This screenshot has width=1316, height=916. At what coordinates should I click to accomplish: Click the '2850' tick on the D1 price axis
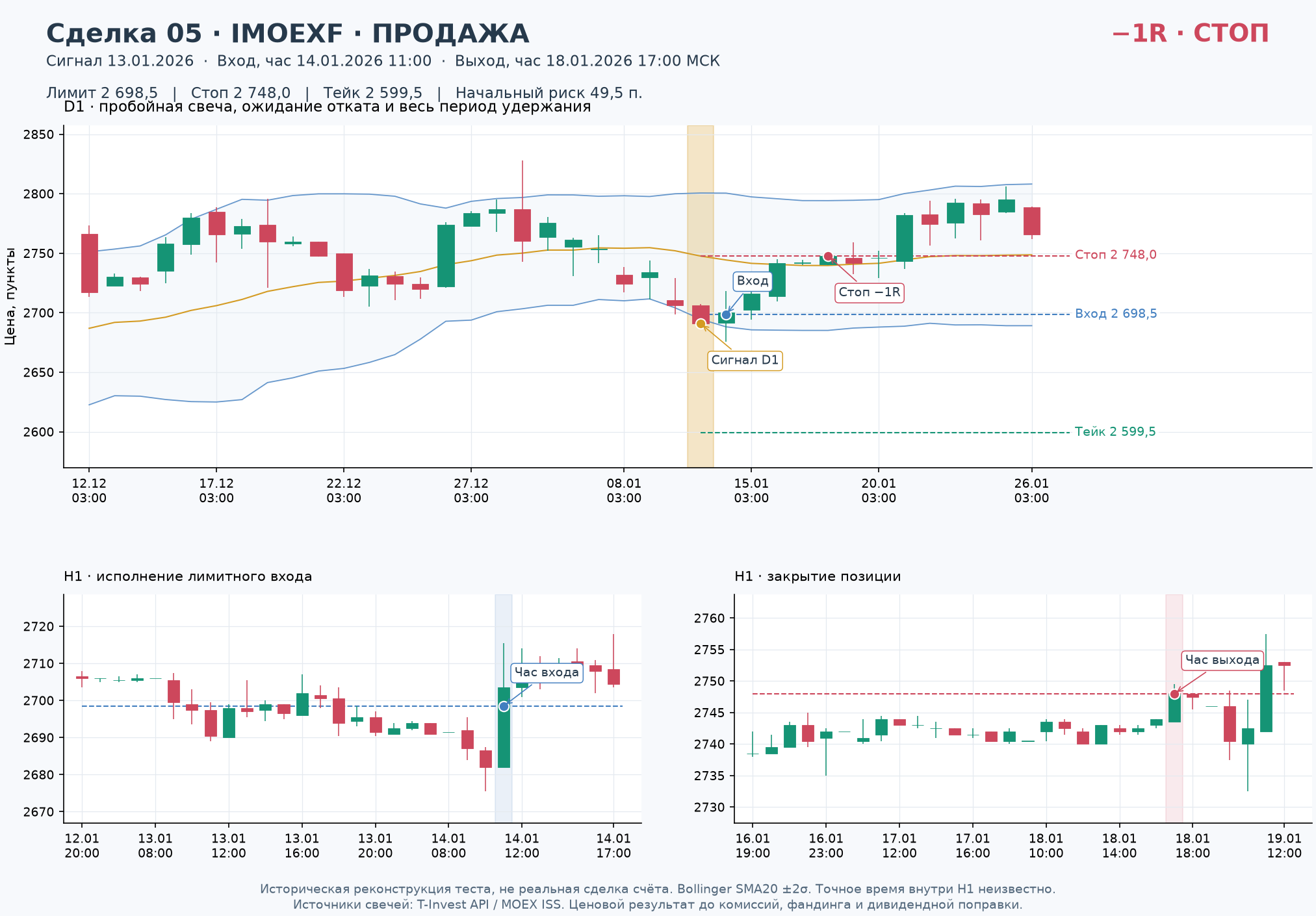point(38,135)
